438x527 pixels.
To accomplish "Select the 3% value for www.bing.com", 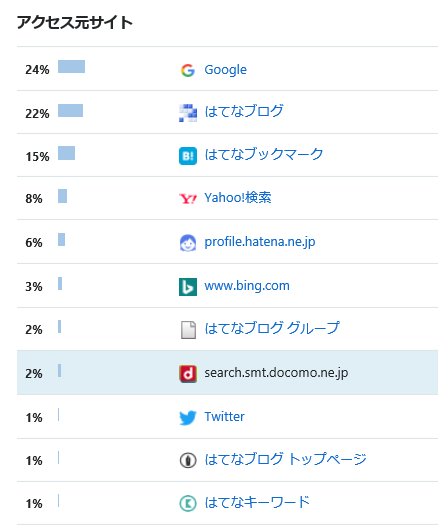I will (34, 287).
